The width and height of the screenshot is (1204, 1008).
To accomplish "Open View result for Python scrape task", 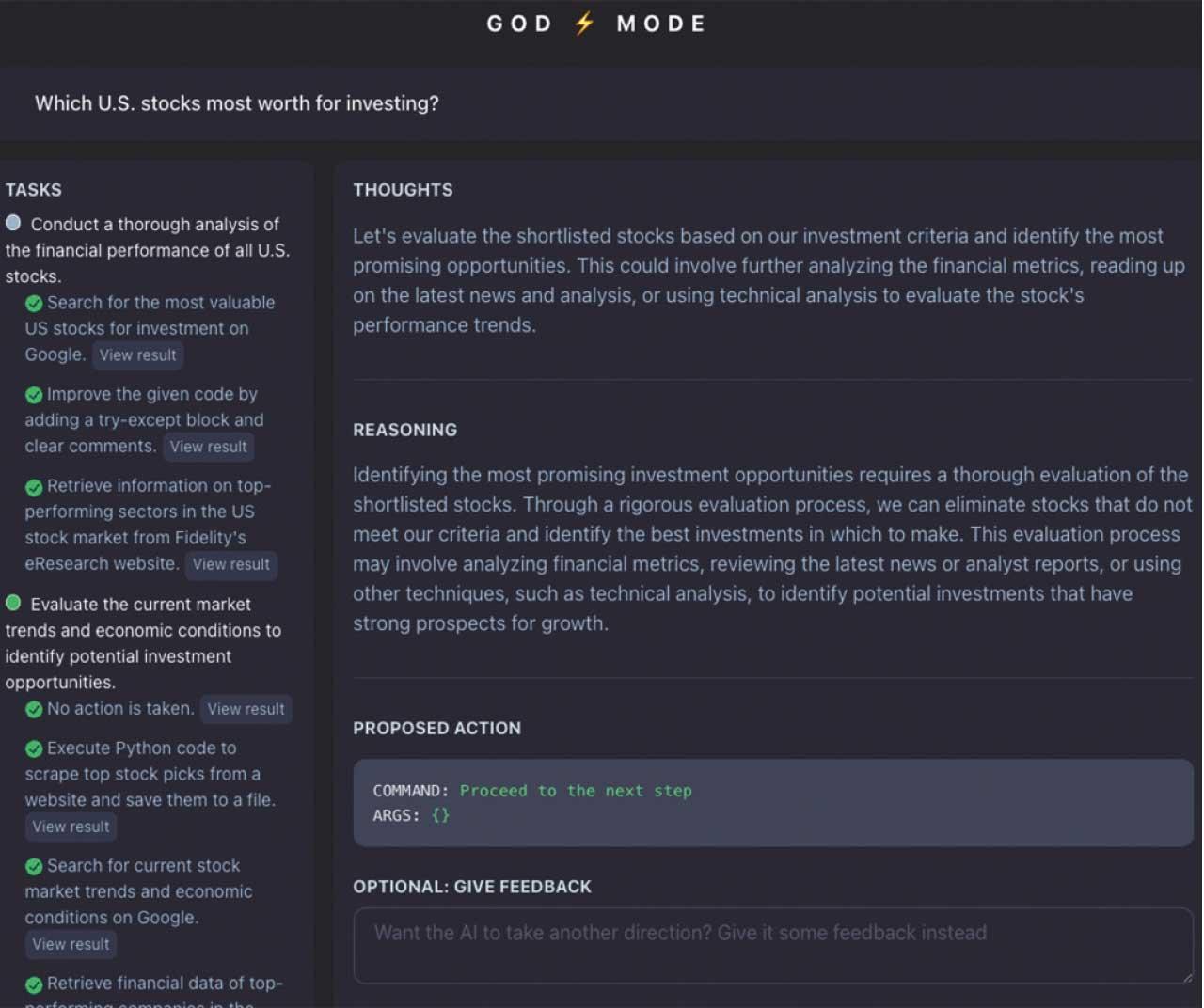I will coord(71,827).
